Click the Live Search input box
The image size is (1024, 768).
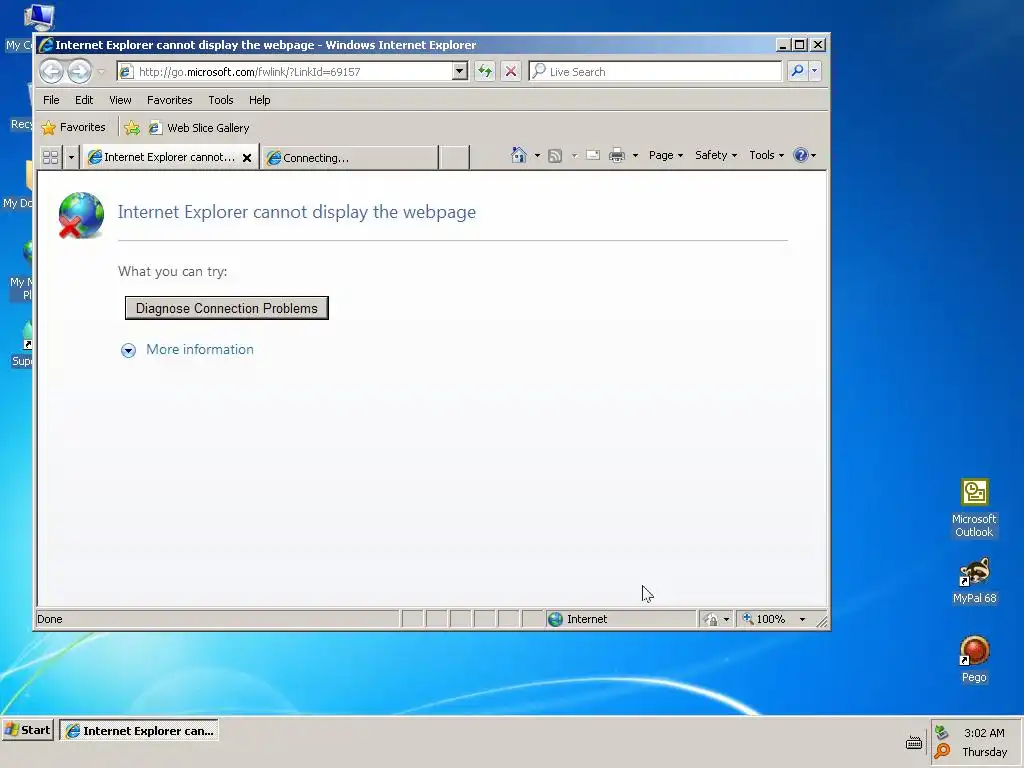pyautogui.click(x=655, y=71)
